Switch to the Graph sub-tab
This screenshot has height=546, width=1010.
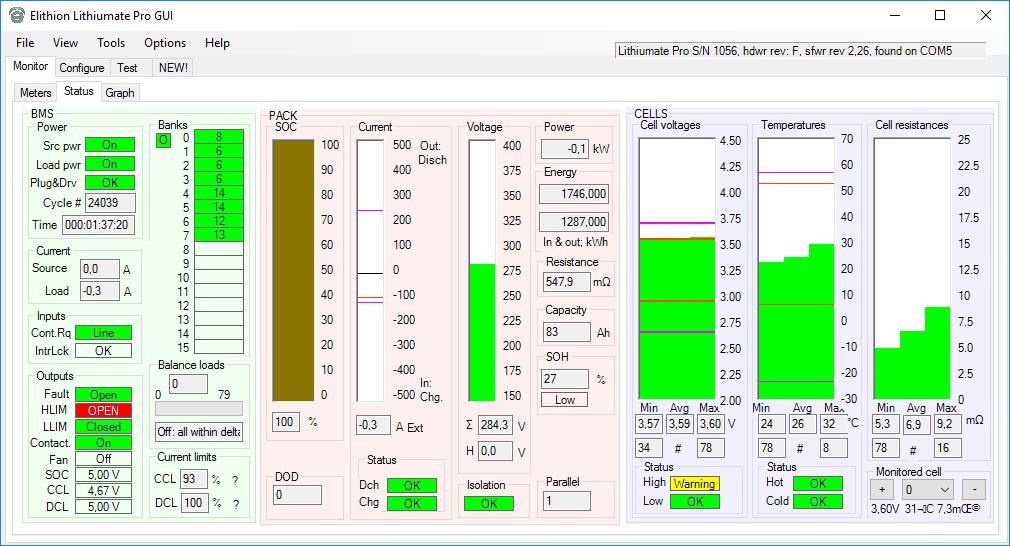120,93
